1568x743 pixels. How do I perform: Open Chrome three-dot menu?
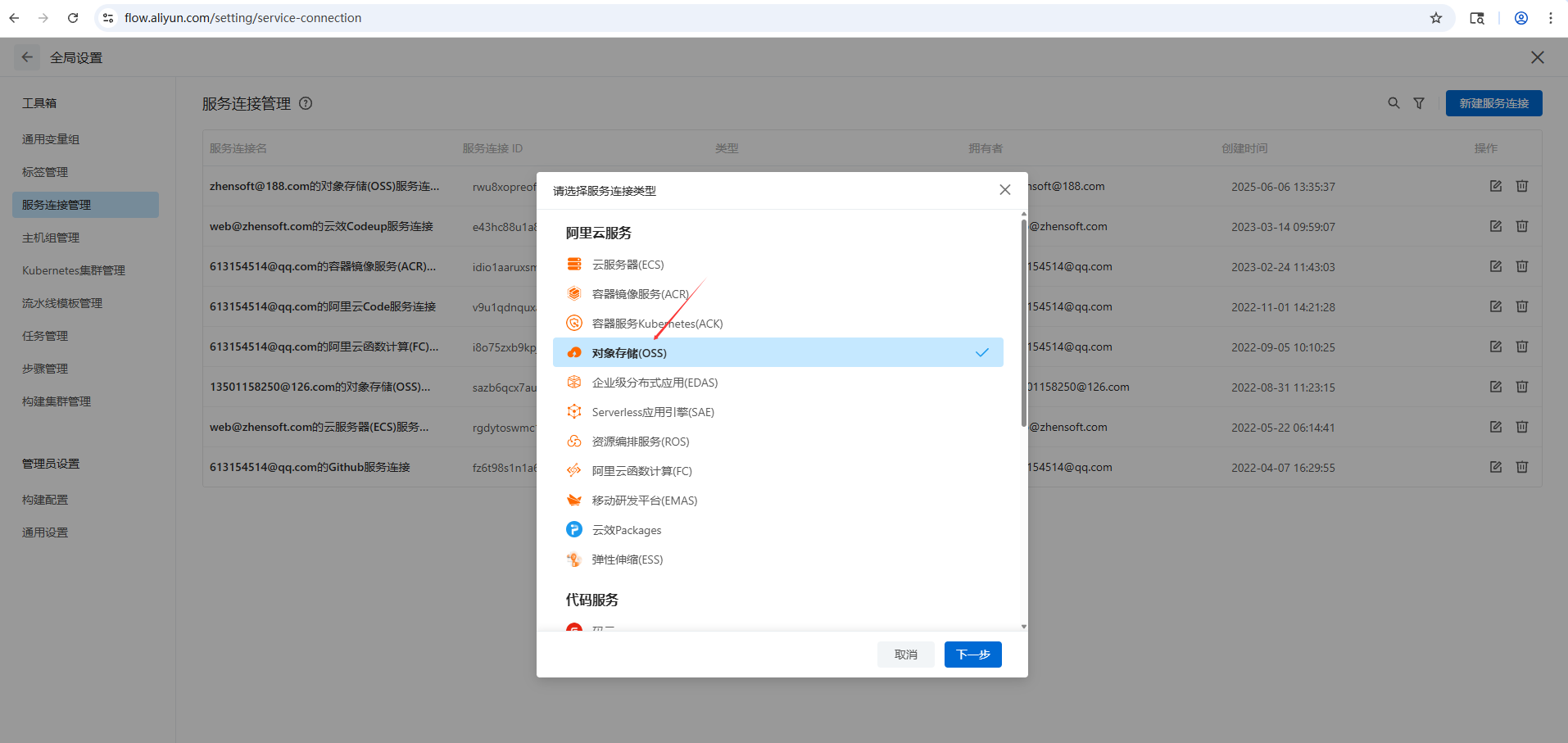pos(1551,18)
